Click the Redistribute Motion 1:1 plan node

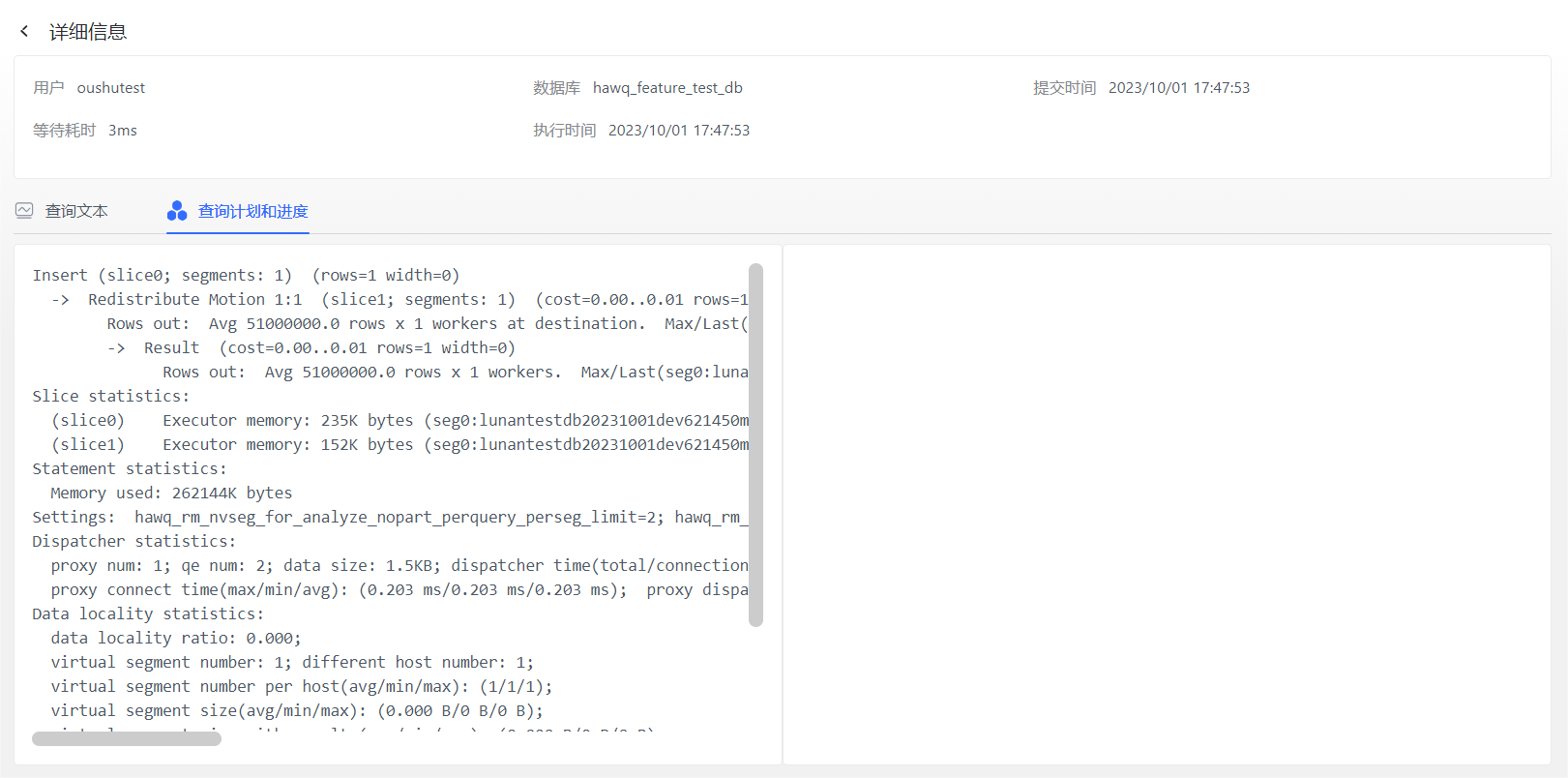pos(194,300)
